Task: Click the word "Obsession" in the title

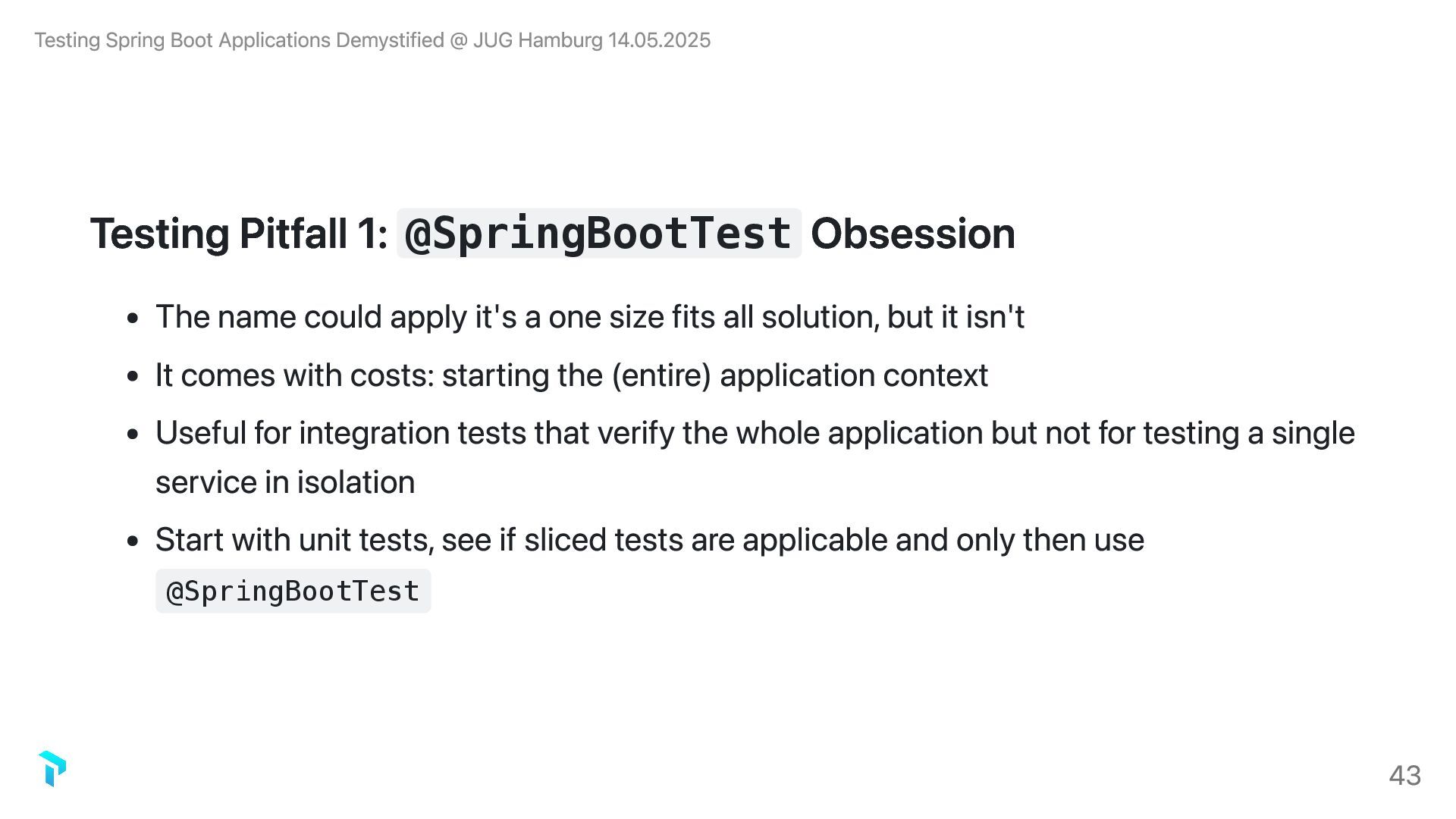Action: (x=912, y=234)
